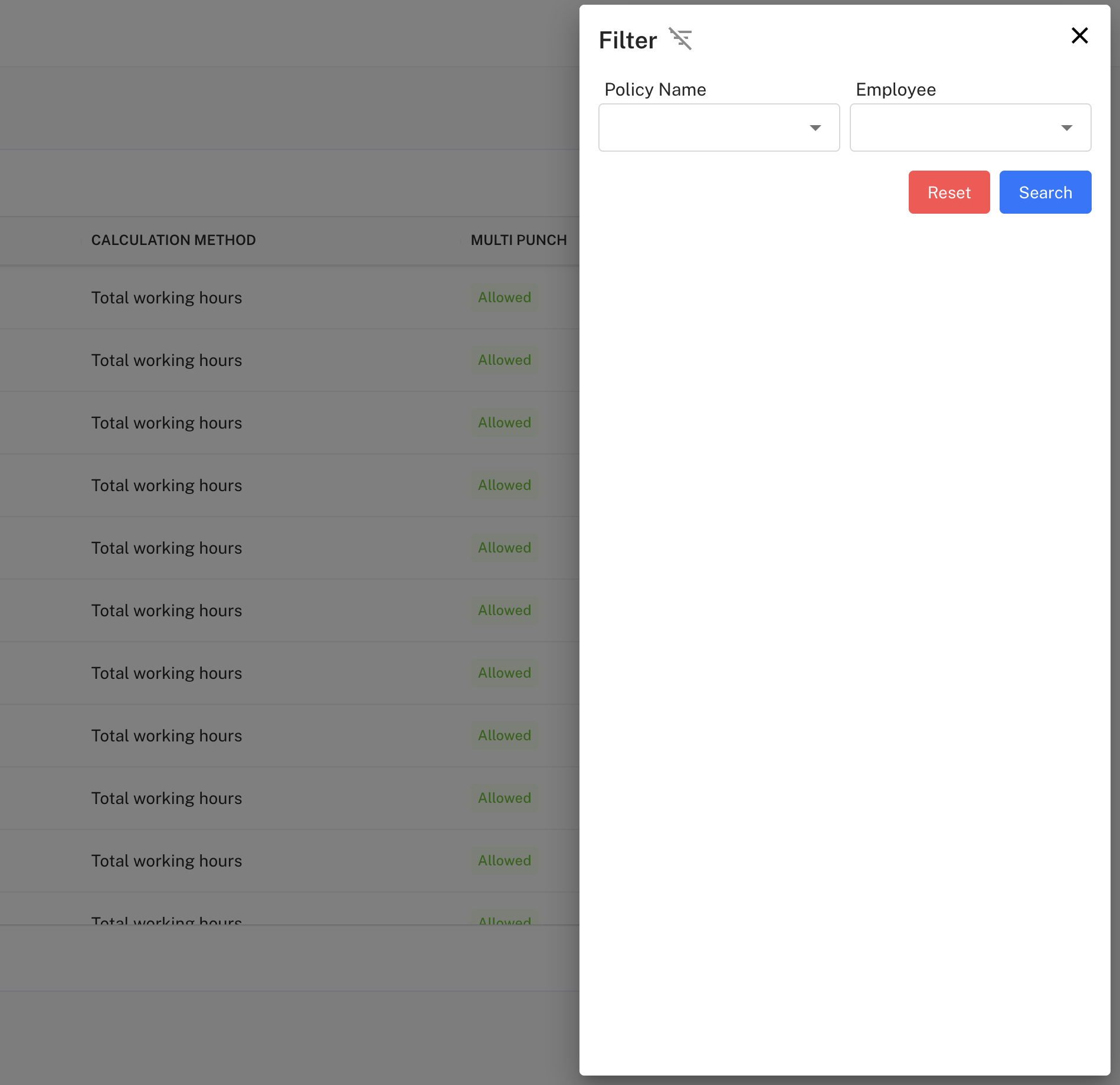
Task: Click the Filter panel title
Action: [x=627, y=39]
